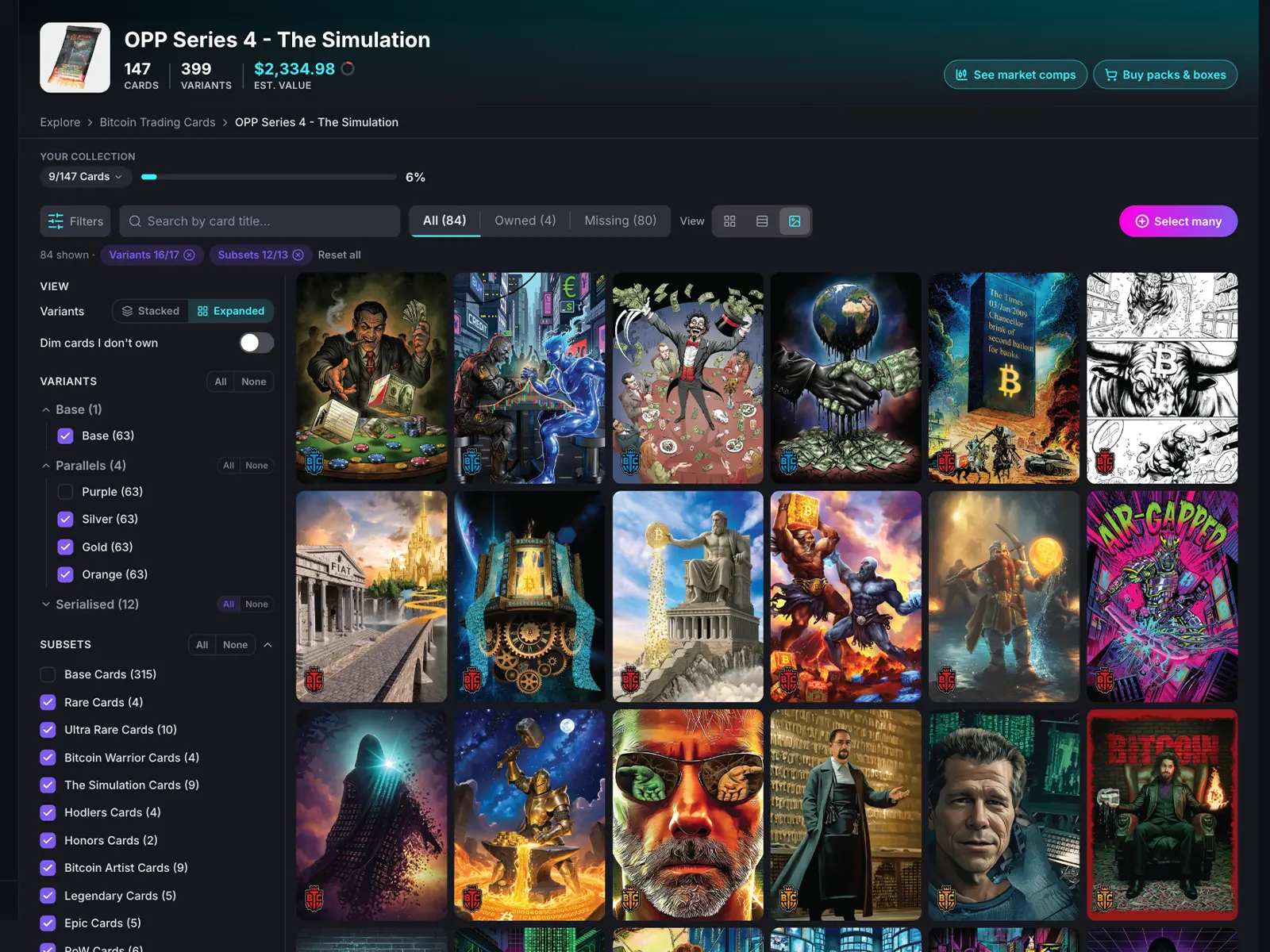Go to Explore breadcrumb
Image resolution: width=1270 pixels, height=952 pixels.
click(60, 122)
